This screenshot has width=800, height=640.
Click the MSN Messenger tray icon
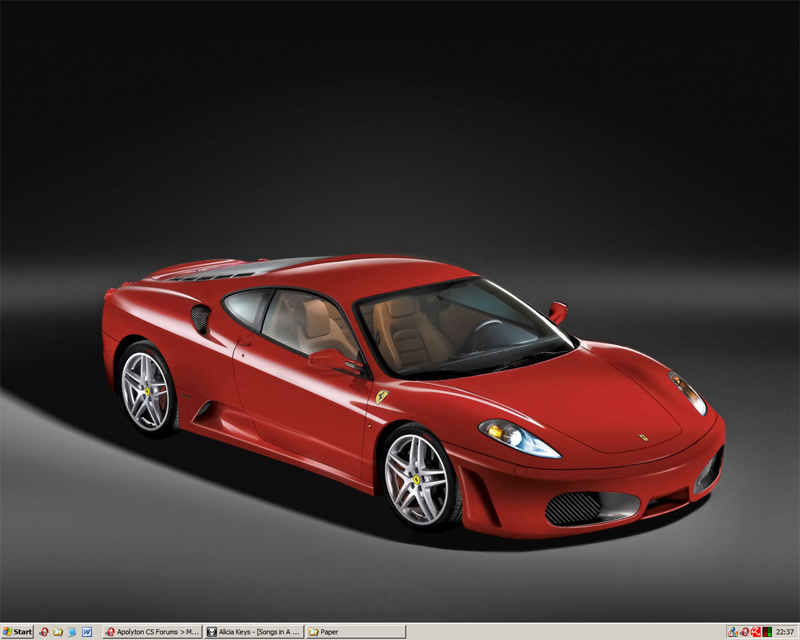[x=733, y=632]
